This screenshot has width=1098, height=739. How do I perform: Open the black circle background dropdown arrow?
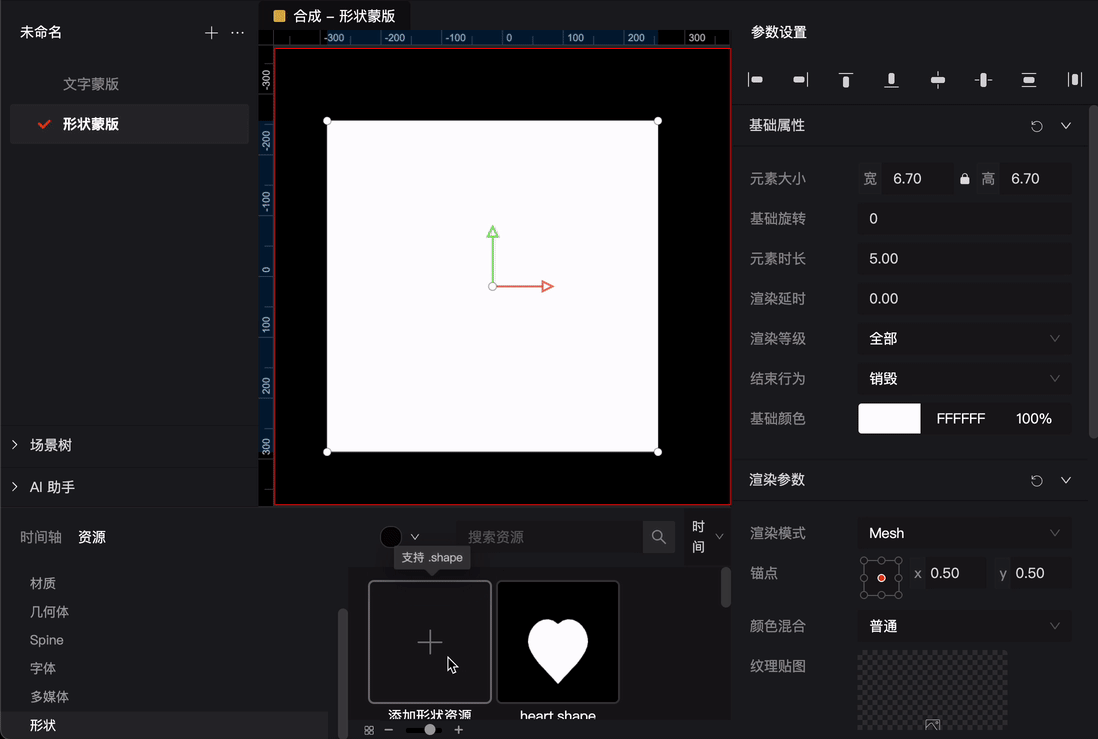415,537
